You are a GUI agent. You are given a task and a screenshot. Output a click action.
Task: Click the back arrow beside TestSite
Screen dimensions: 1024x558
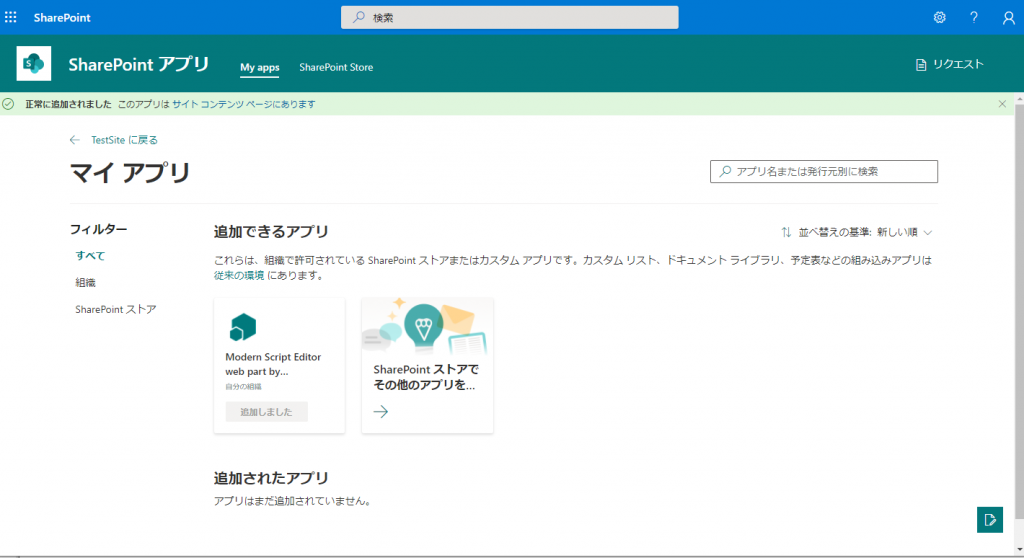pyautogui.click(x=74, y=140)
